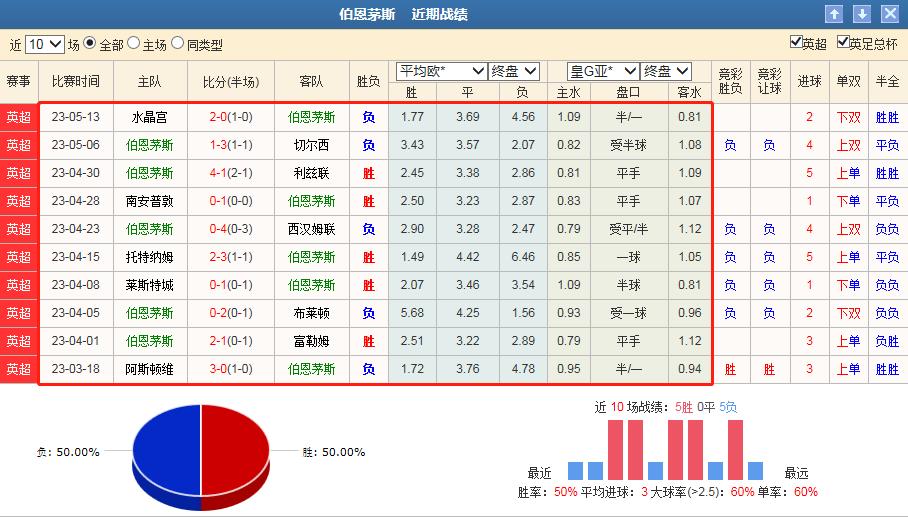Click date 23-04-28

(x=75, y=201)
